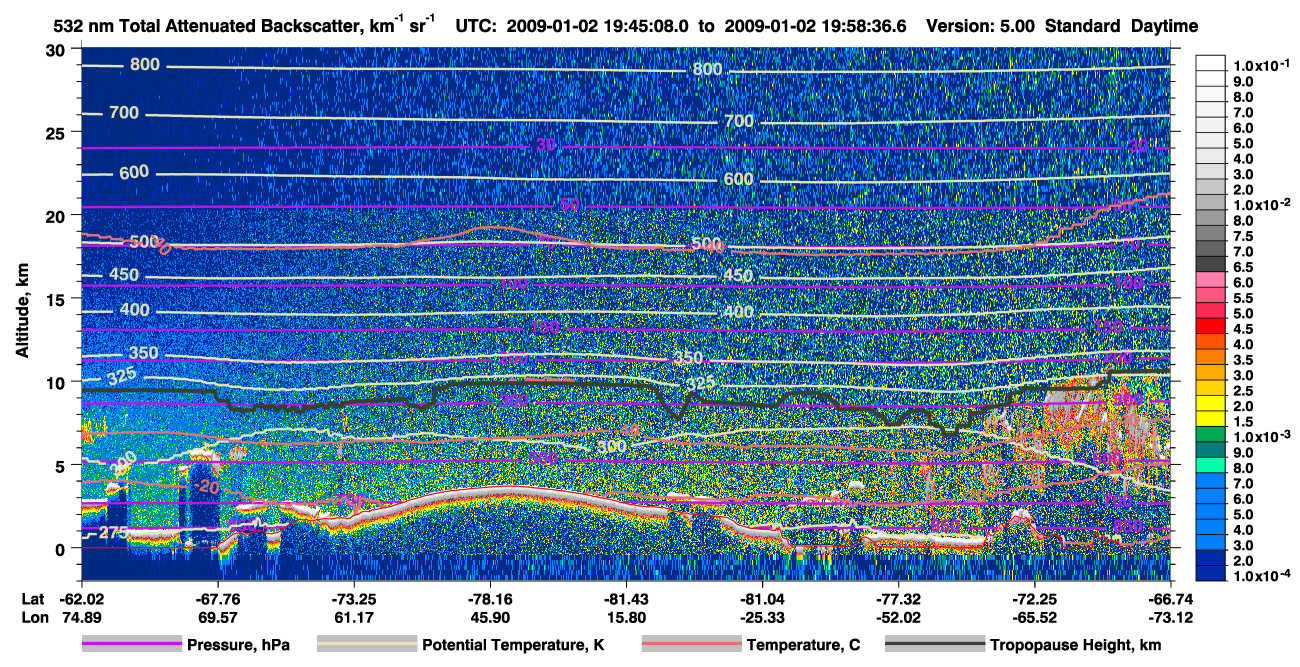Image resolution: width=1300 pixels, height=667 pixels.
Task: Click latitude value -66.74
Action: (x=1170, y=598)
